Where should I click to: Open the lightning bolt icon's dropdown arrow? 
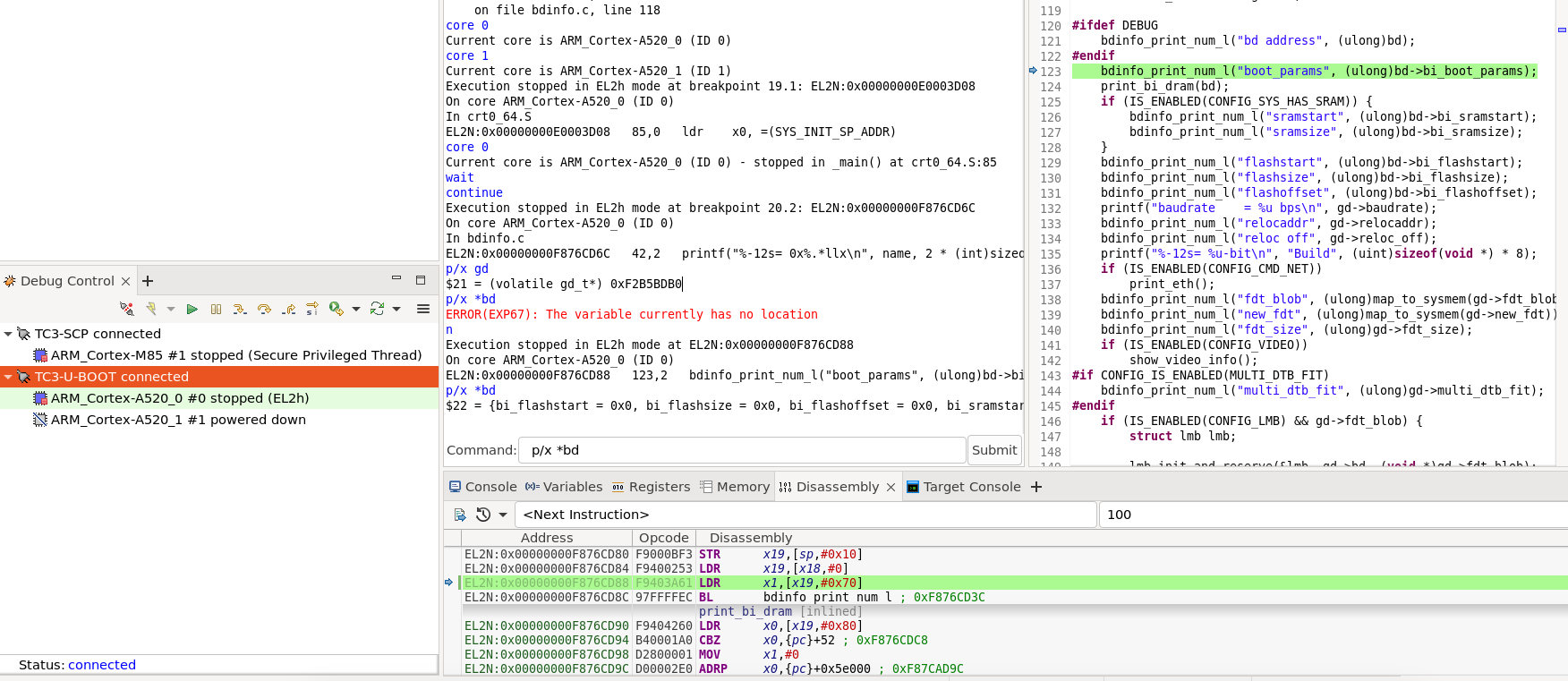point(170,310)
